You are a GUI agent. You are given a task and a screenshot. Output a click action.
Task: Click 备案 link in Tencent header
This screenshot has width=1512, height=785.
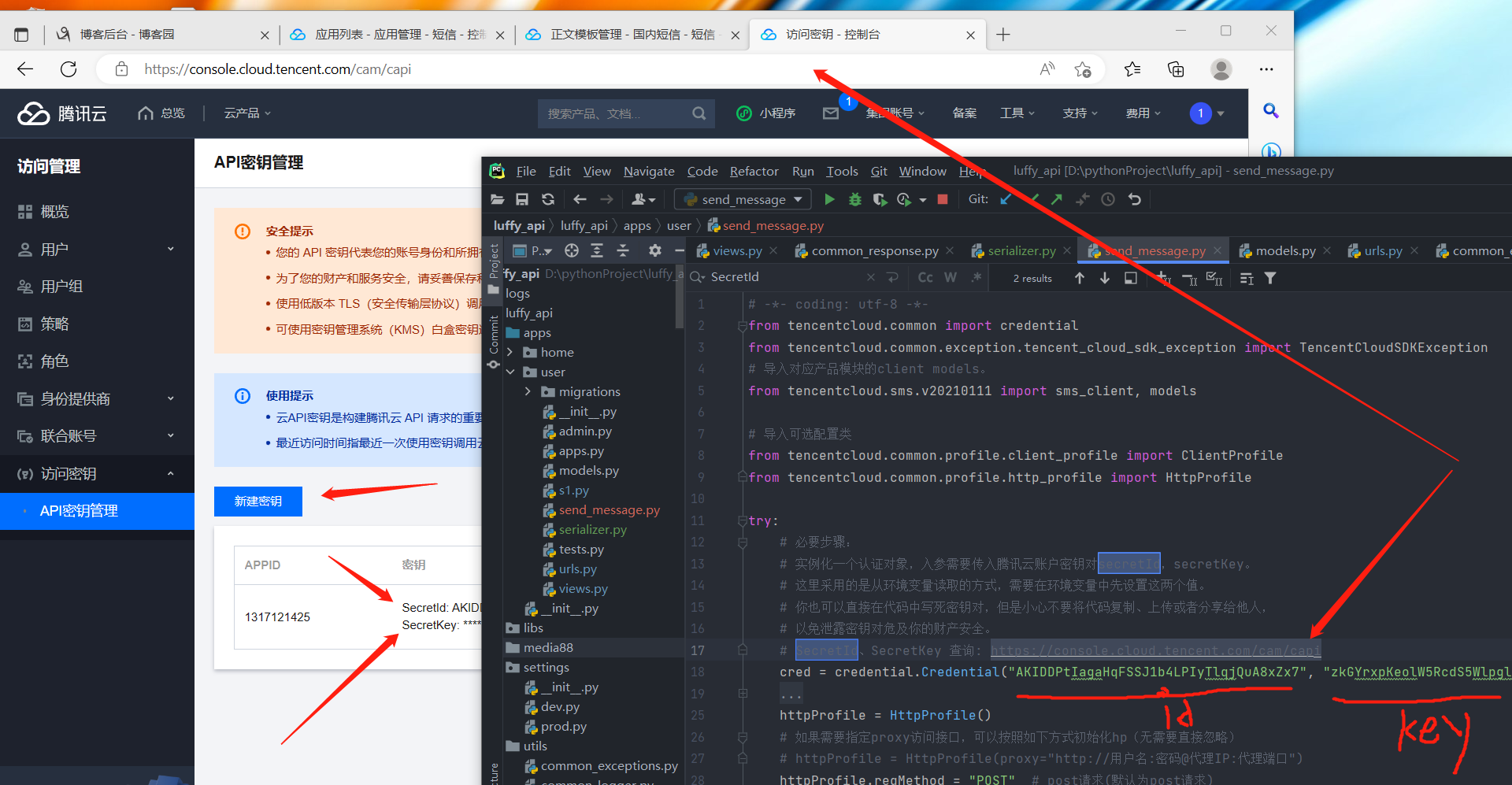(x=964, y=113)
